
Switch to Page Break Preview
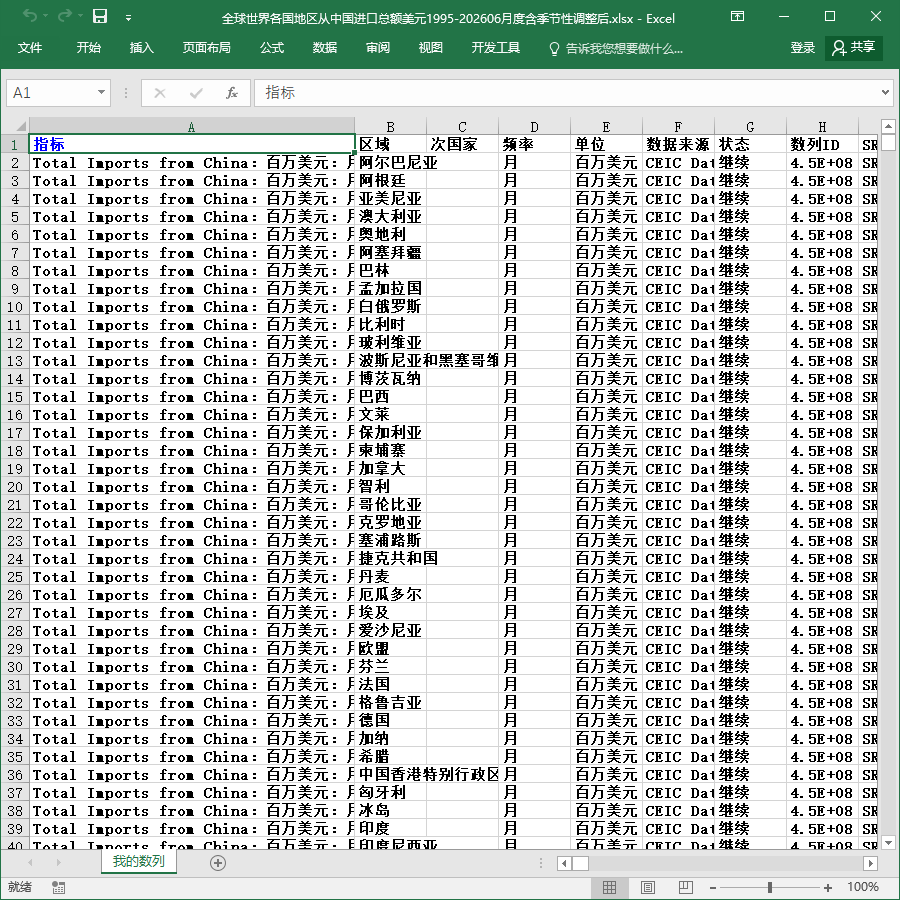(685, 887)
